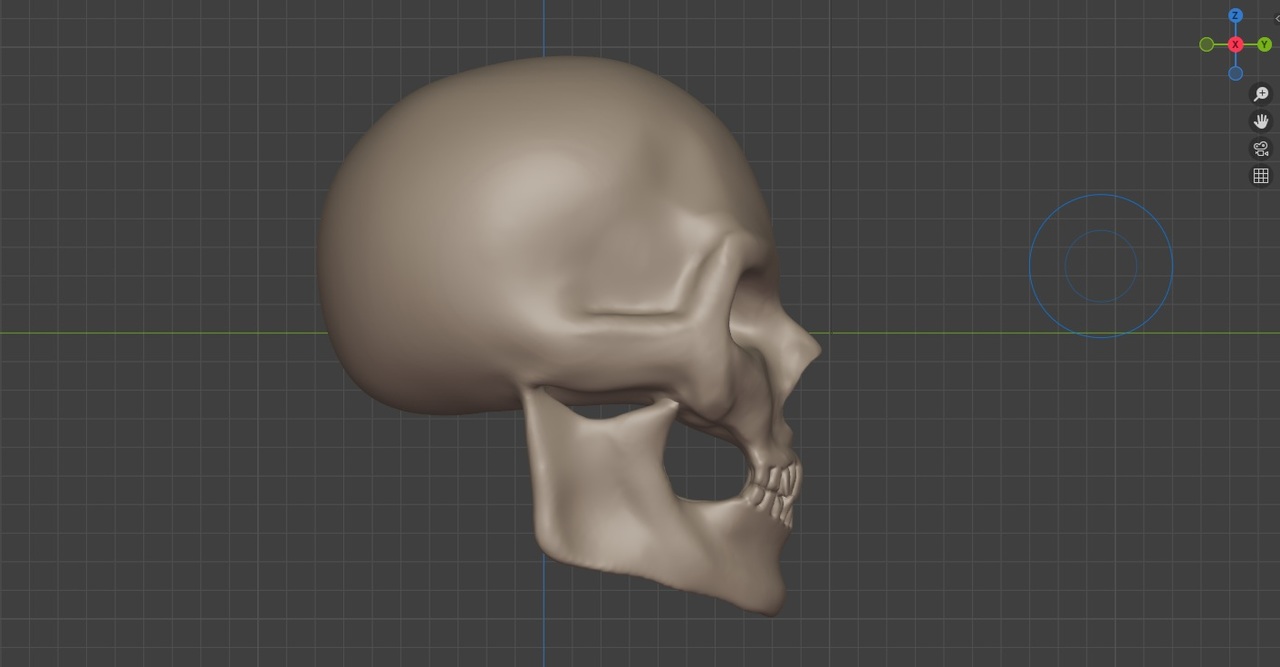
Task: Click the hand pan view icon
Action: (x=1261, y=121)
